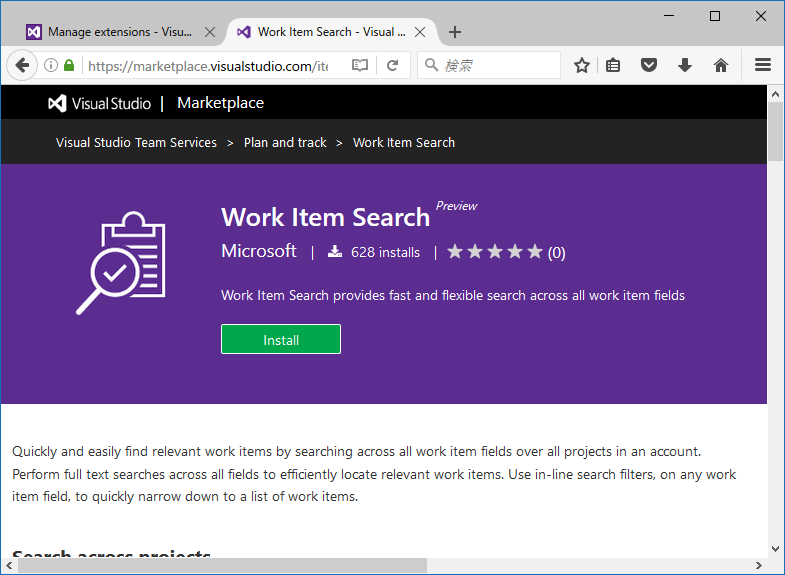
Task: Click the Visual Studio logo in header
Action: click(x=100, y=103)
